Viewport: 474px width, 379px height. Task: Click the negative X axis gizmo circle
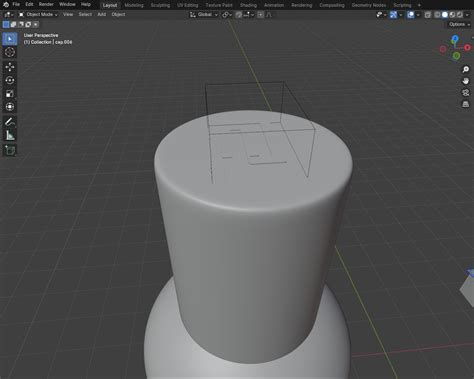point(443,49)
